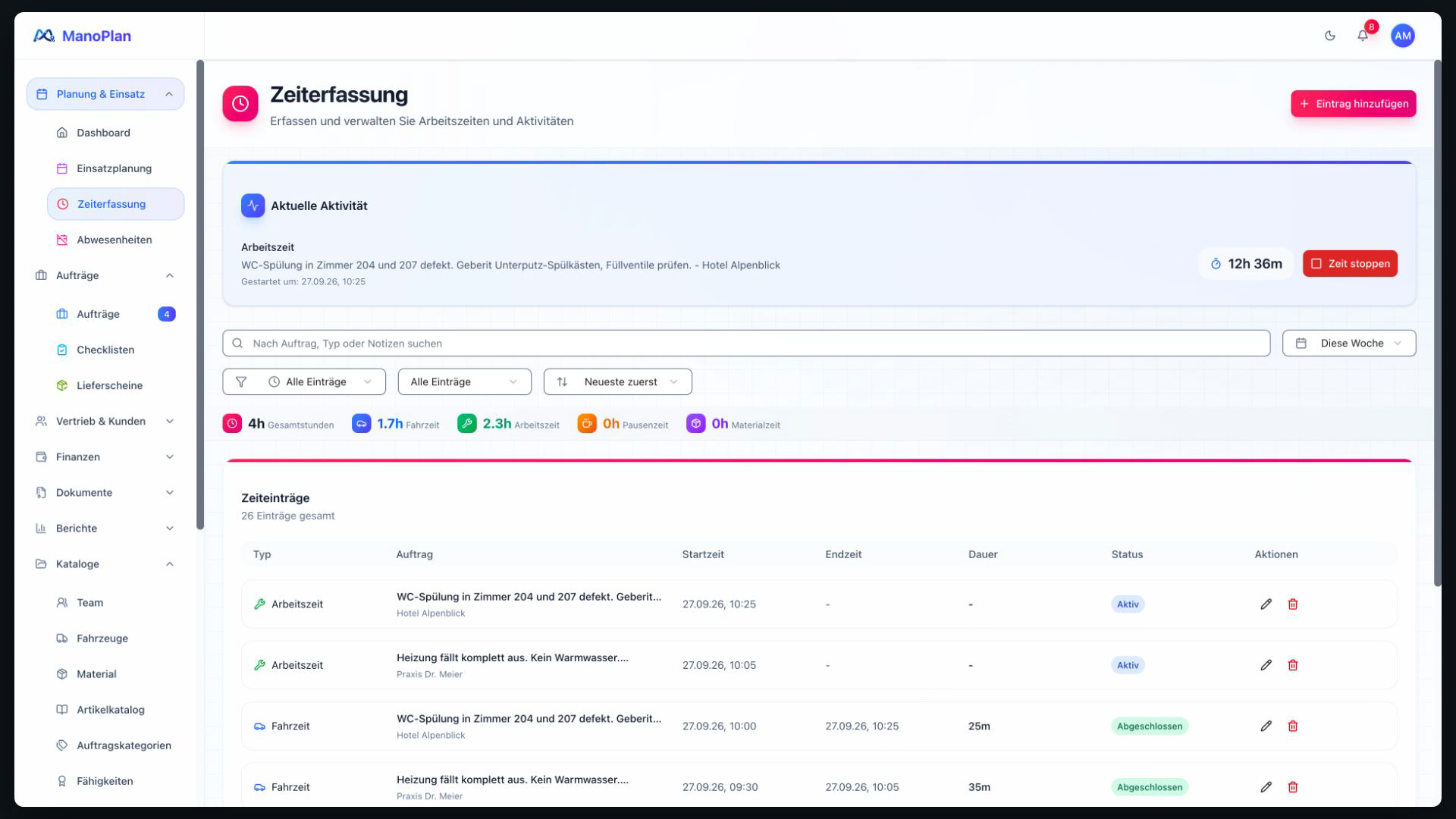Click the Material box icon

(x=62, y=674)
